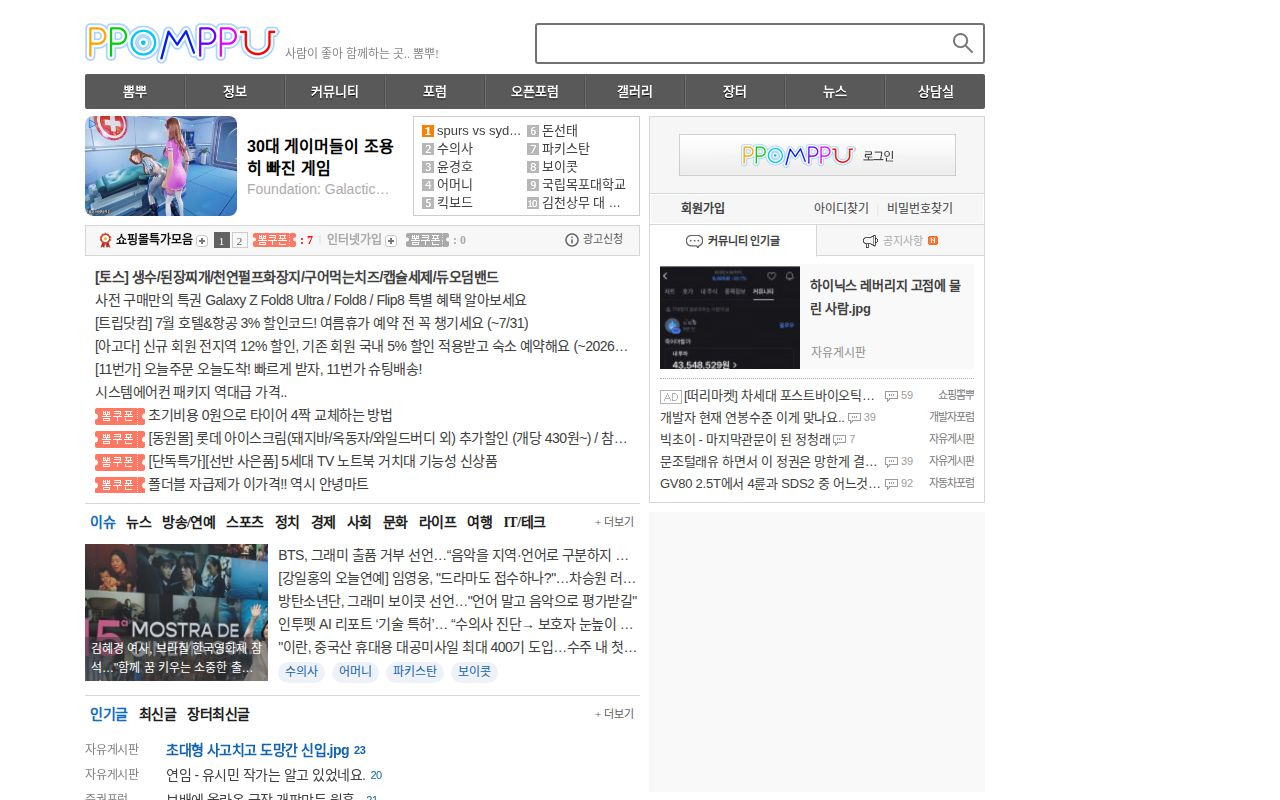Image resolution: width=1280 pixels, height=800 pixels.
Task: Switch to the 공지사항 tab
Action: point(900,241)
